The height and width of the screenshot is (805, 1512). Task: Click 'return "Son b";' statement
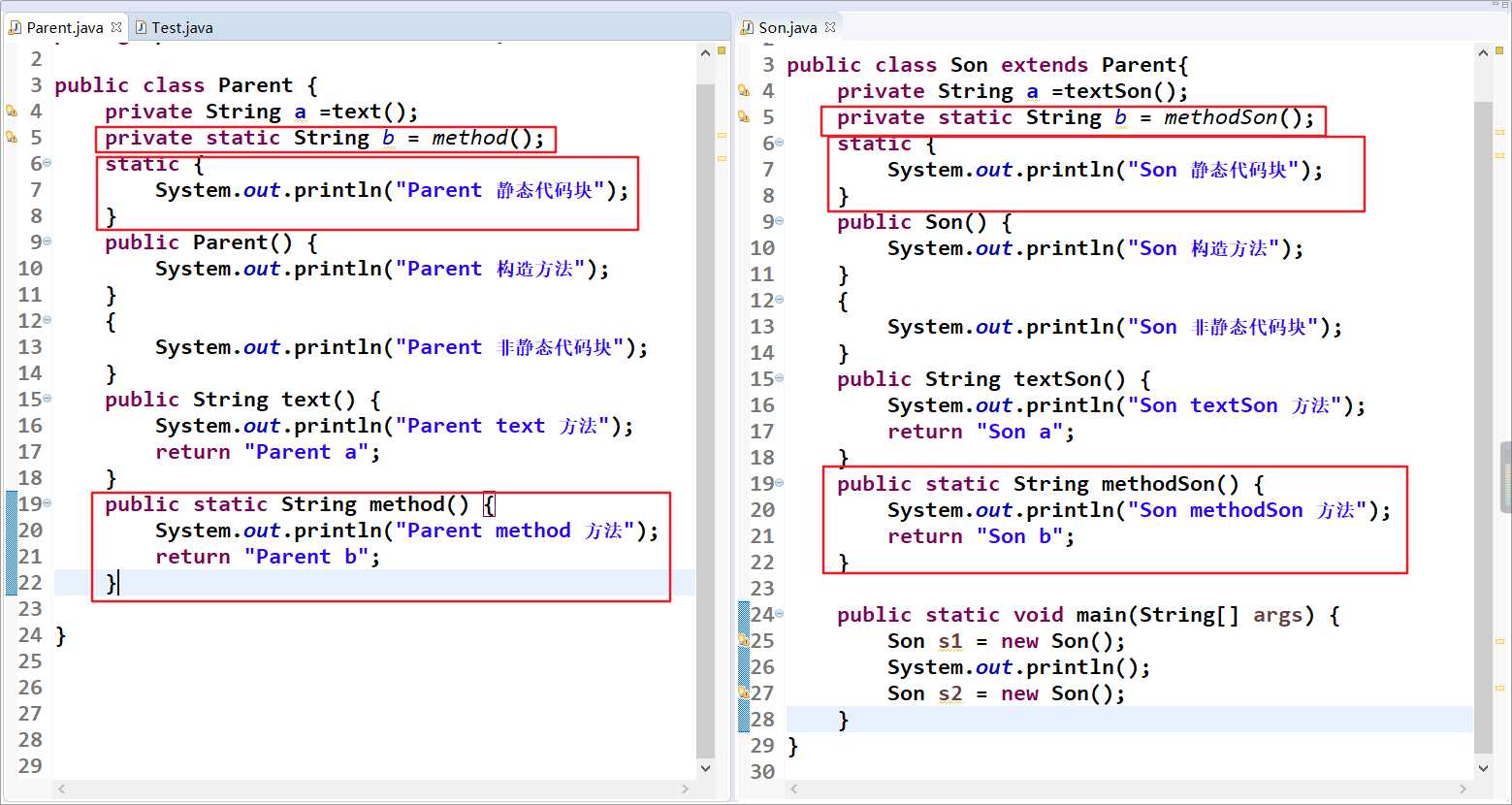[x=981, y=536]
